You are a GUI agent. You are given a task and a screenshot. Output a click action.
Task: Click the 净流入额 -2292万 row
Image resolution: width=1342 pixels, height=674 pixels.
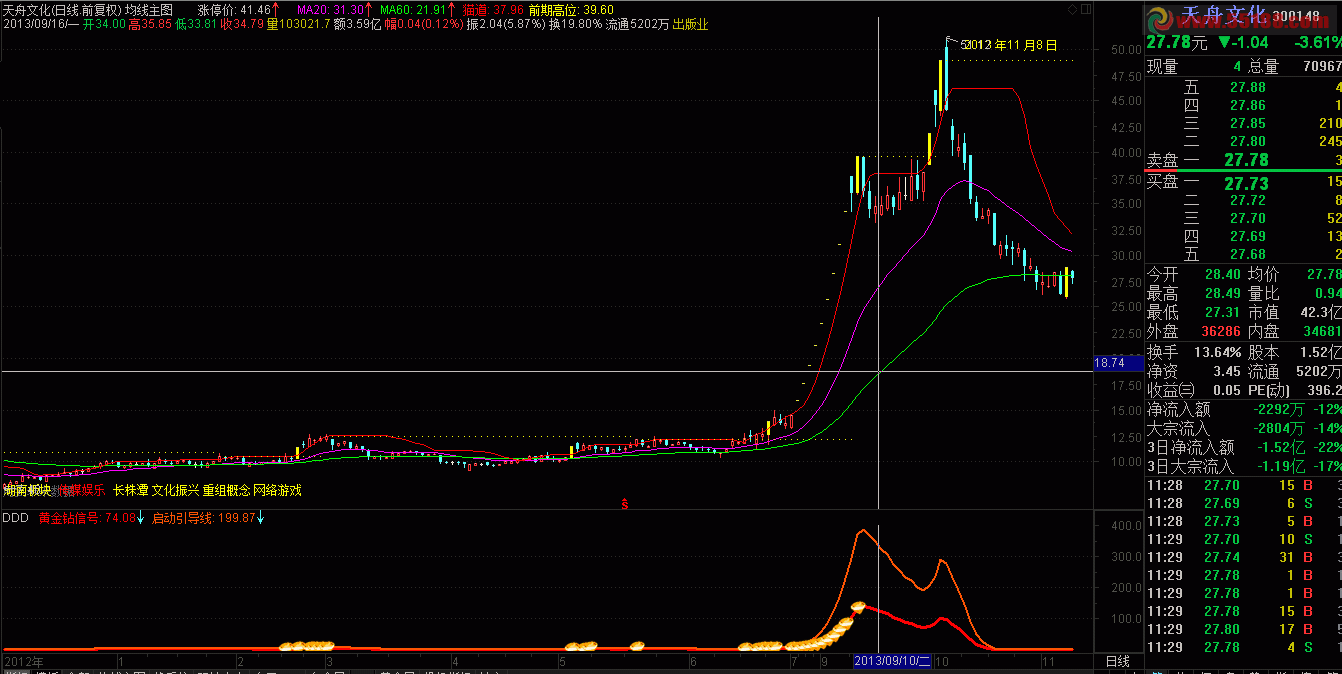click(x=1244, y=409)
